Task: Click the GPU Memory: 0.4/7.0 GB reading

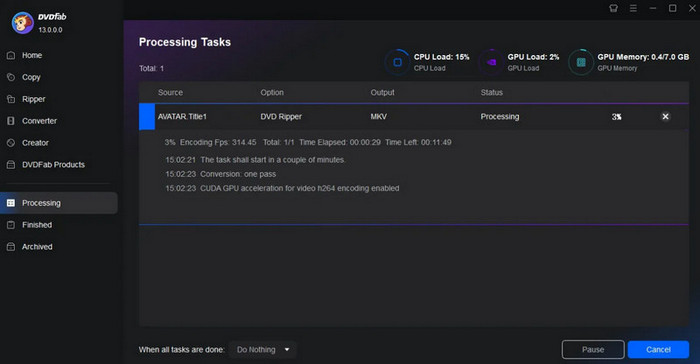Action: click(x=643, y=57)
